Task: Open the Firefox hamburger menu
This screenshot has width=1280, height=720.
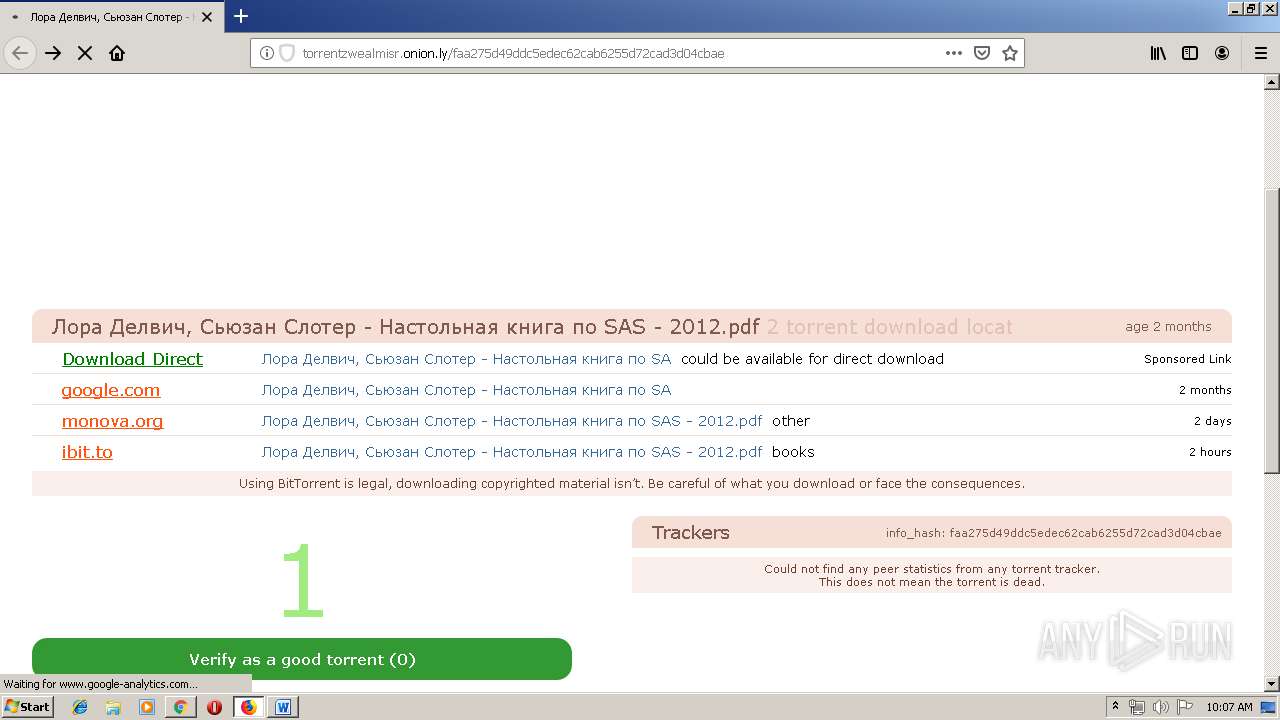Action: click(1261, 53)
